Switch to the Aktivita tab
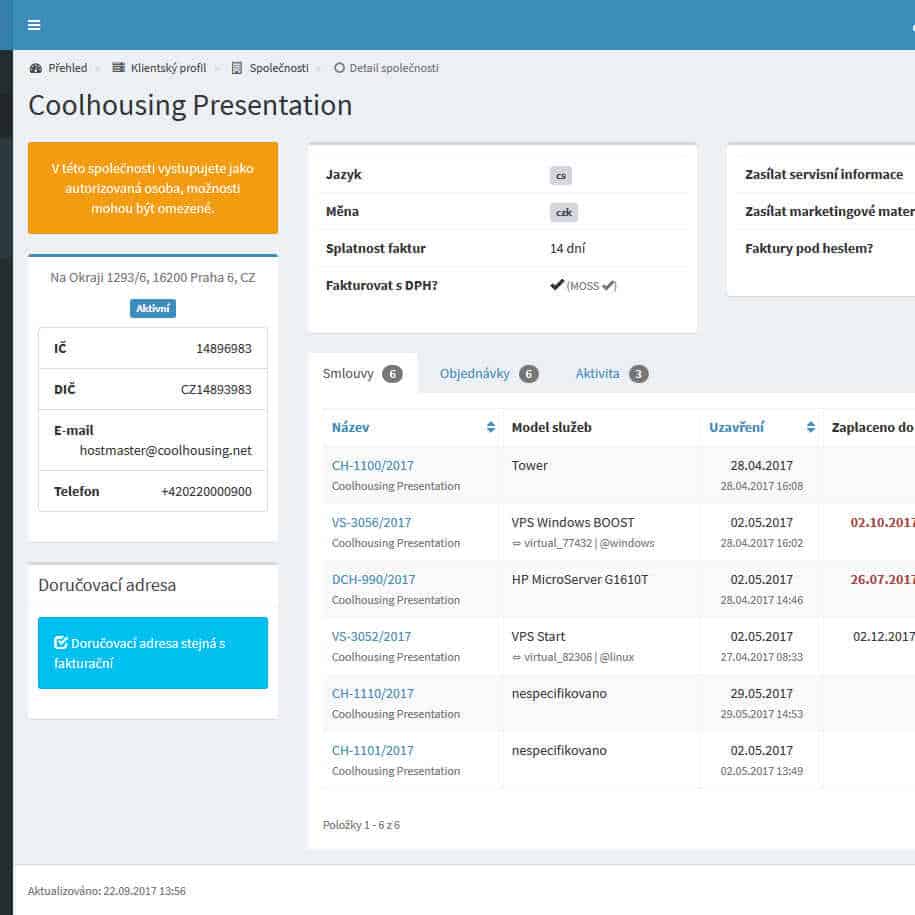The image size is (915, 915). pos(612,373)
